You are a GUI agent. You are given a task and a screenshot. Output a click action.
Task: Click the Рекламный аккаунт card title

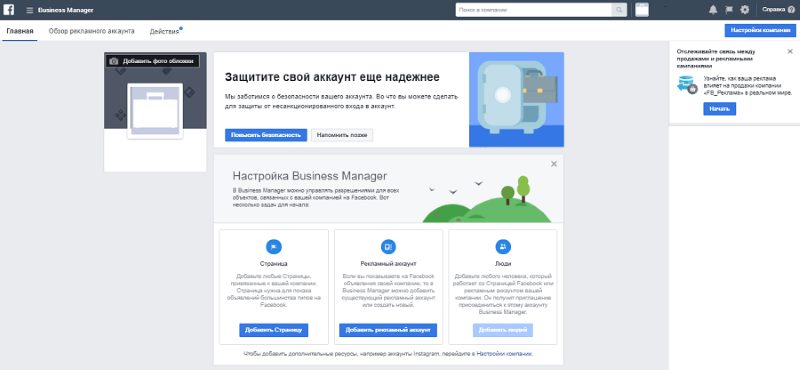coord(388,264)
